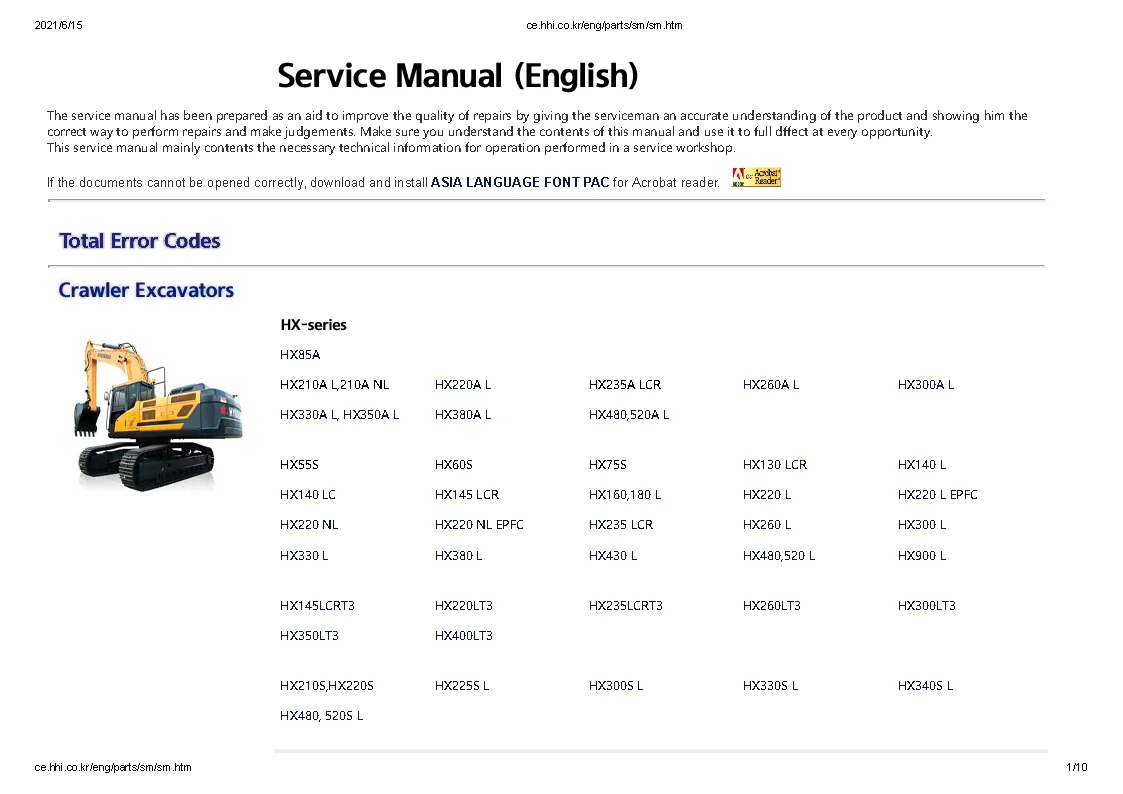Viewport: 1123px width, 794px height.
Task: Open the HX480,520 L manual
Action: (779, 556)
